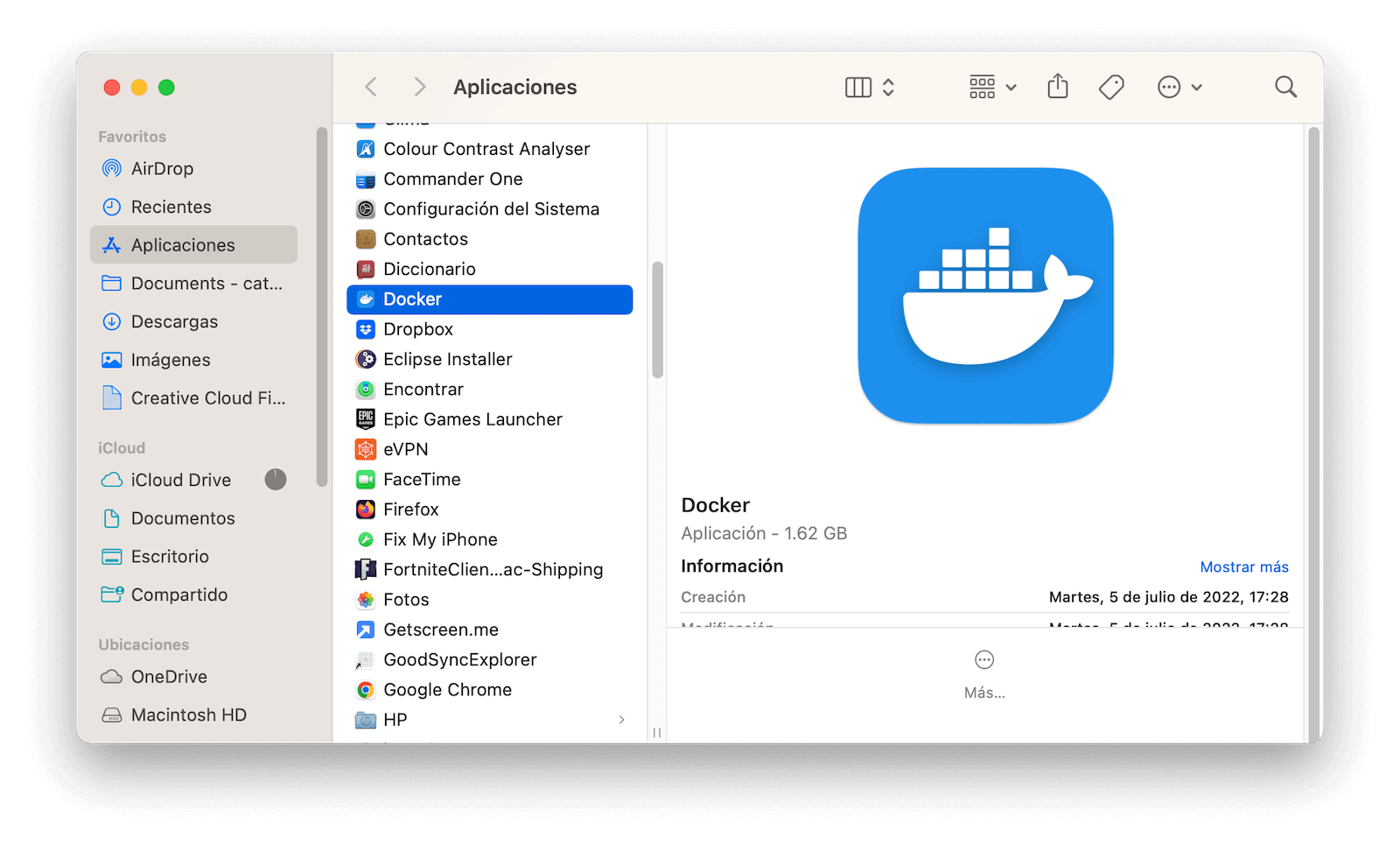Screen dimensions: 1400x844
Task: Go back with the left chevron
Action: coord(371,87)
